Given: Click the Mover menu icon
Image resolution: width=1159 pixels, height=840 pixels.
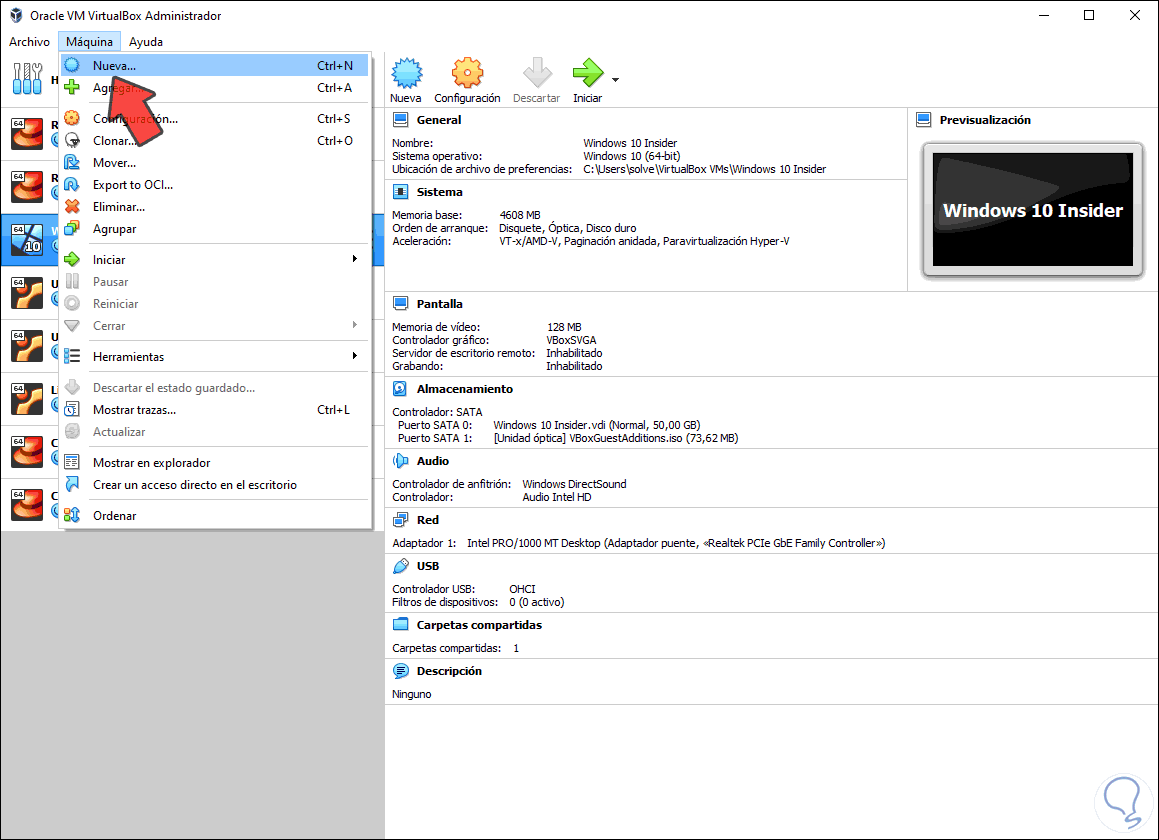Looking at the screenshot, I should [72, 163].
